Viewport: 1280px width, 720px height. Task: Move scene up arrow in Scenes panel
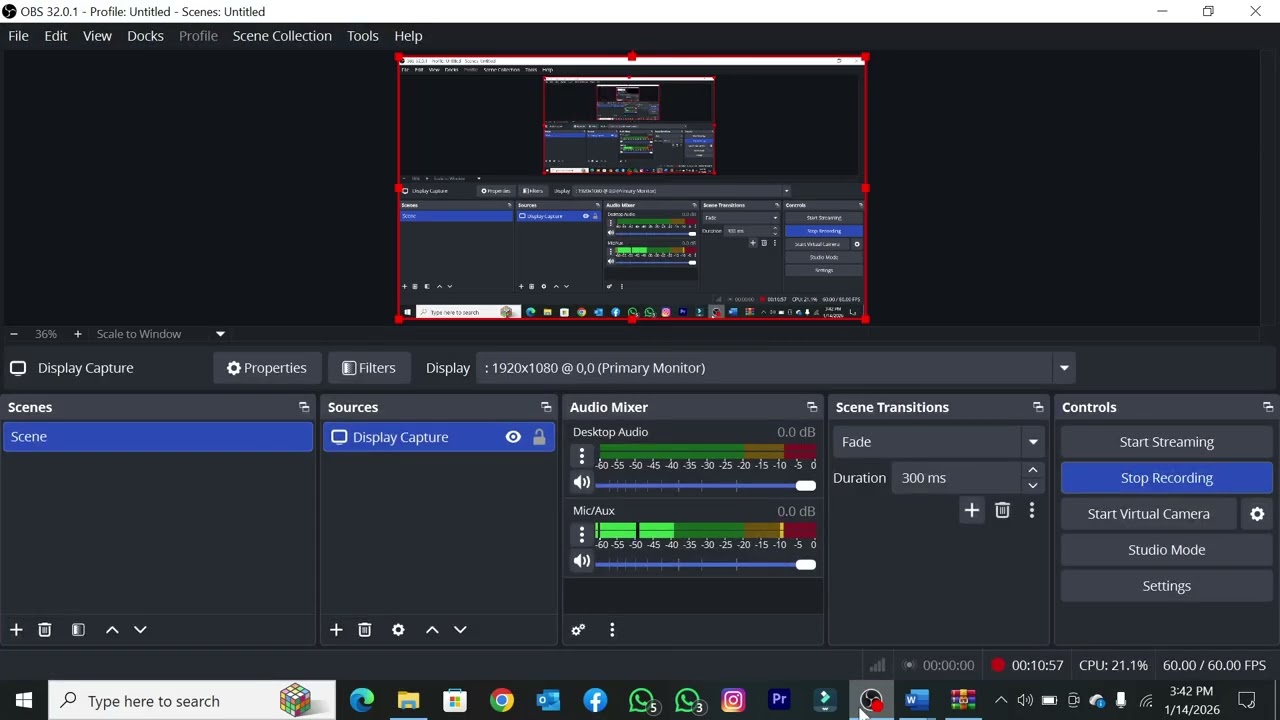pos(112,630)
